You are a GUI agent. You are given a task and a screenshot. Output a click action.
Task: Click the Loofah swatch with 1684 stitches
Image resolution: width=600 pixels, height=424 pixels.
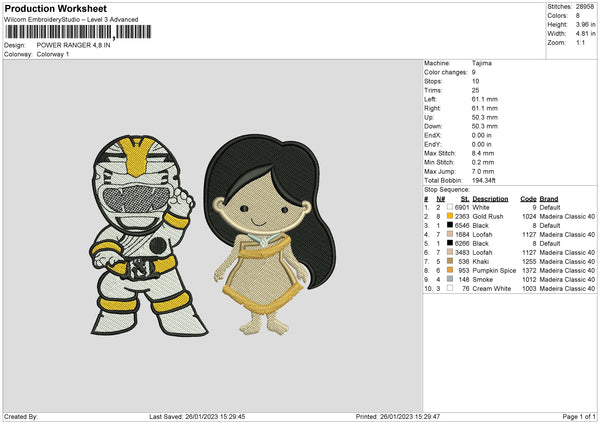click(450, 234)
